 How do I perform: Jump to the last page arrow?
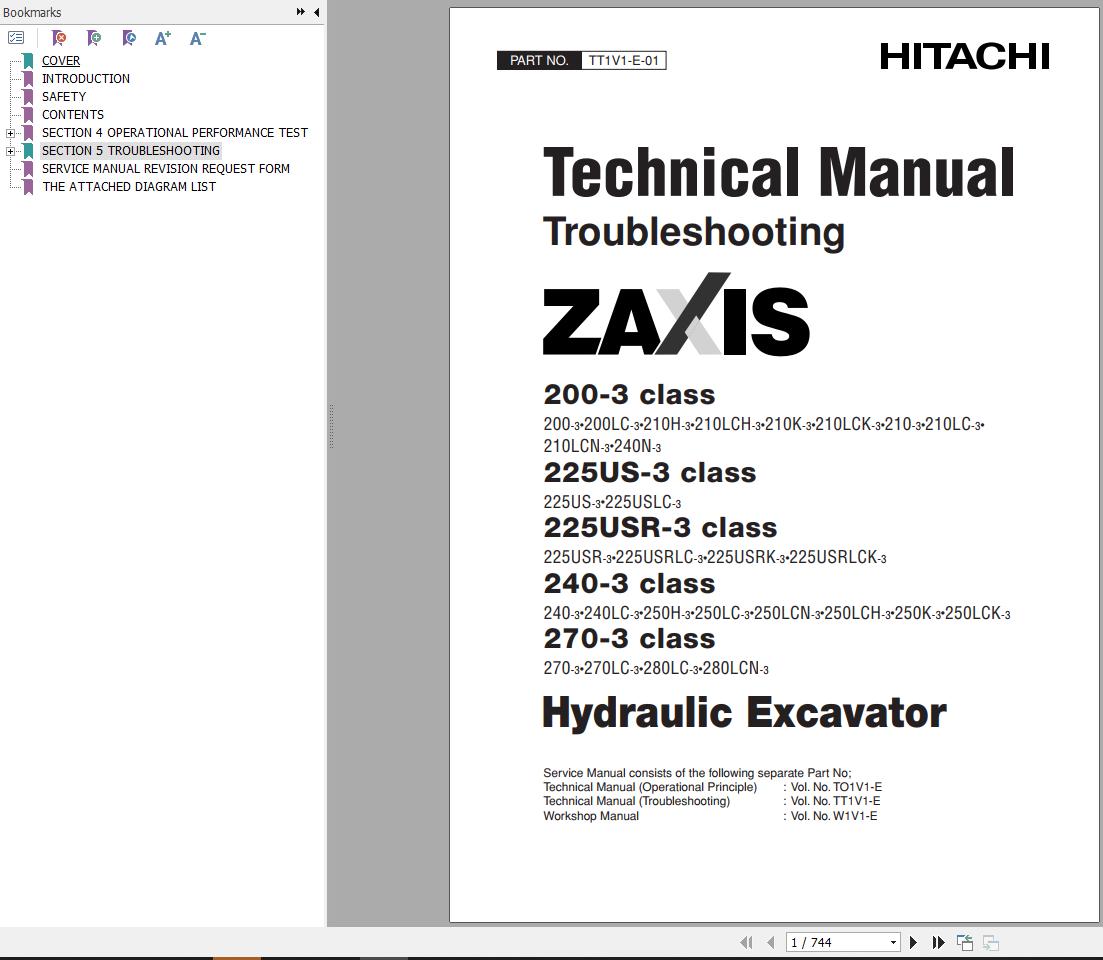click(938, 942)
